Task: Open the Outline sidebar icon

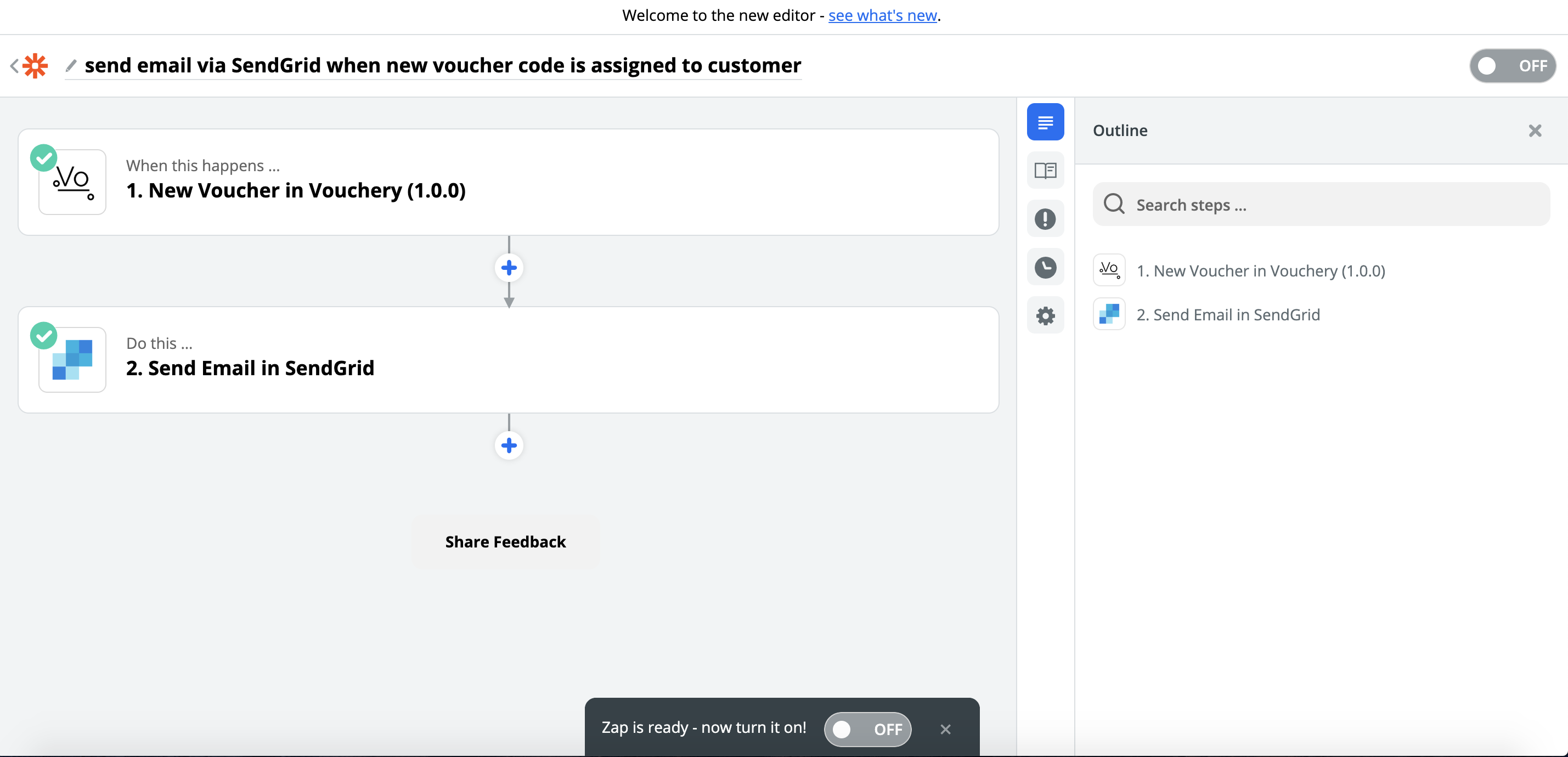Action: pos(1045,122)
